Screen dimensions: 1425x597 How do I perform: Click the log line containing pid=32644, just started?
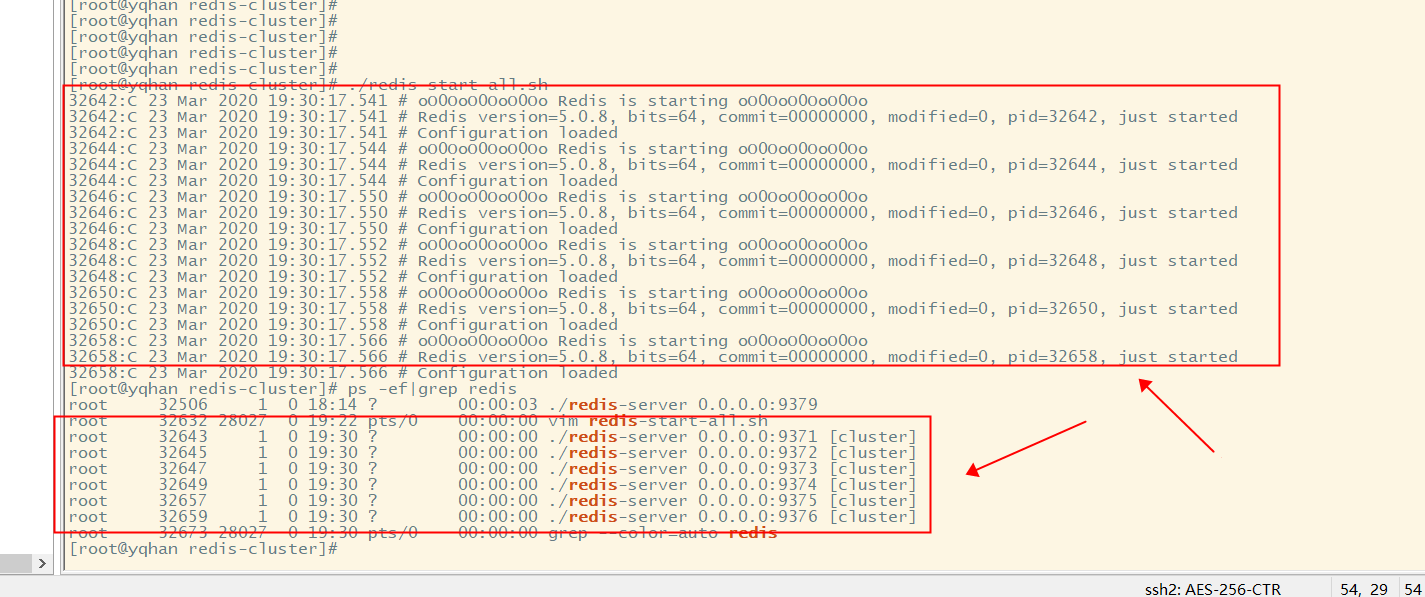point(653,165)
